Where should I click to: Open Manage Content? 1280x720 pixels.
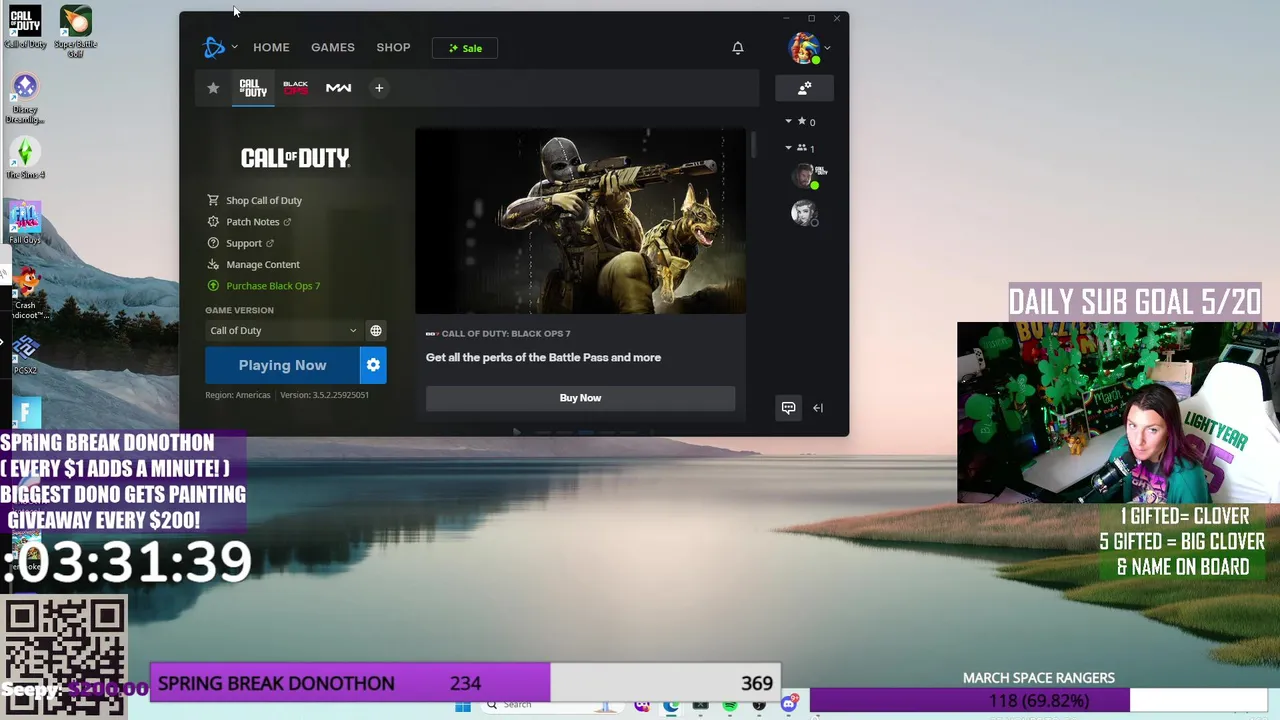(x=263, y=264)
